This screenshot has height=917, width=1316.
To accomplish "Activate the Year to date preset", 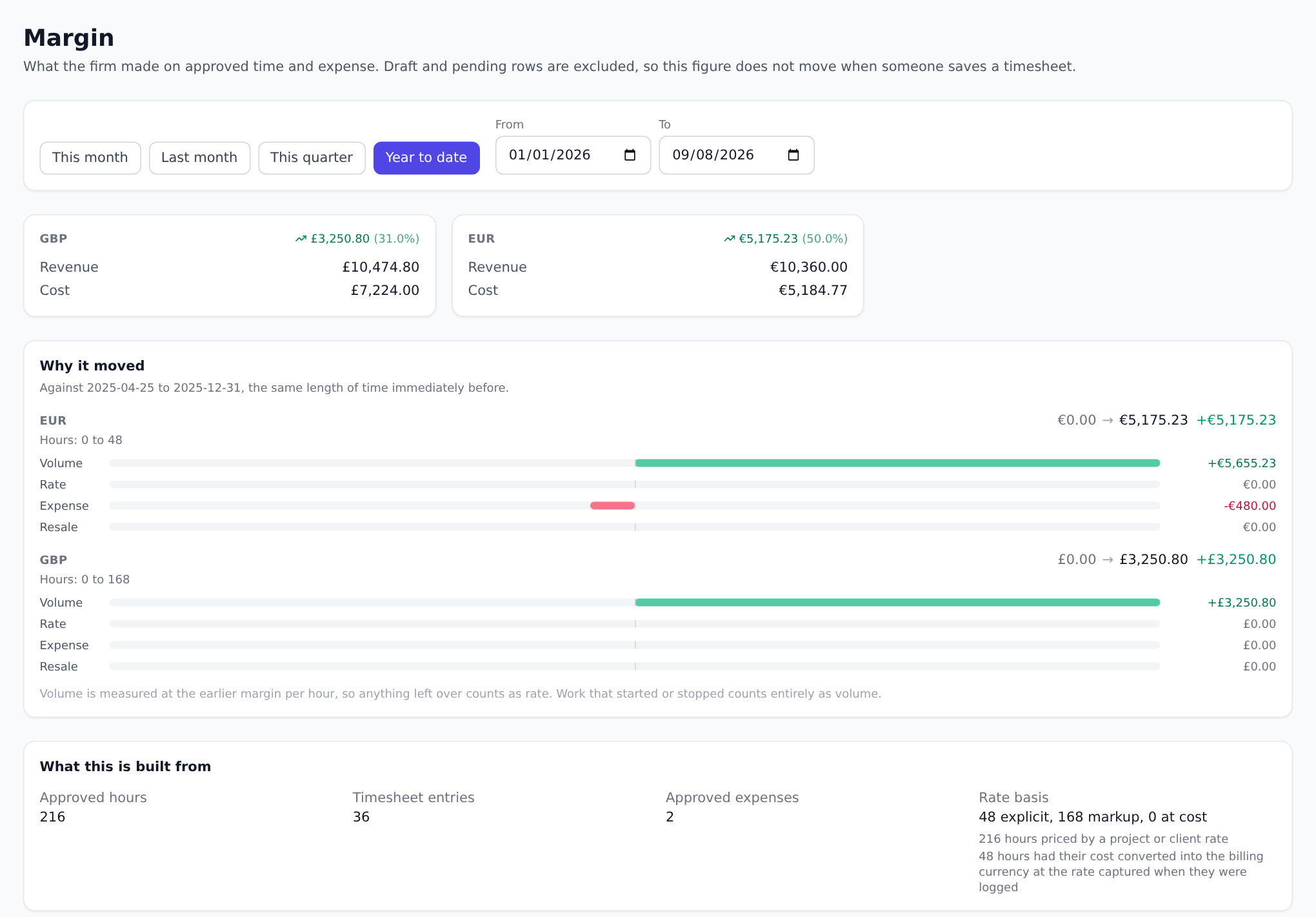I will coord(426,157).
